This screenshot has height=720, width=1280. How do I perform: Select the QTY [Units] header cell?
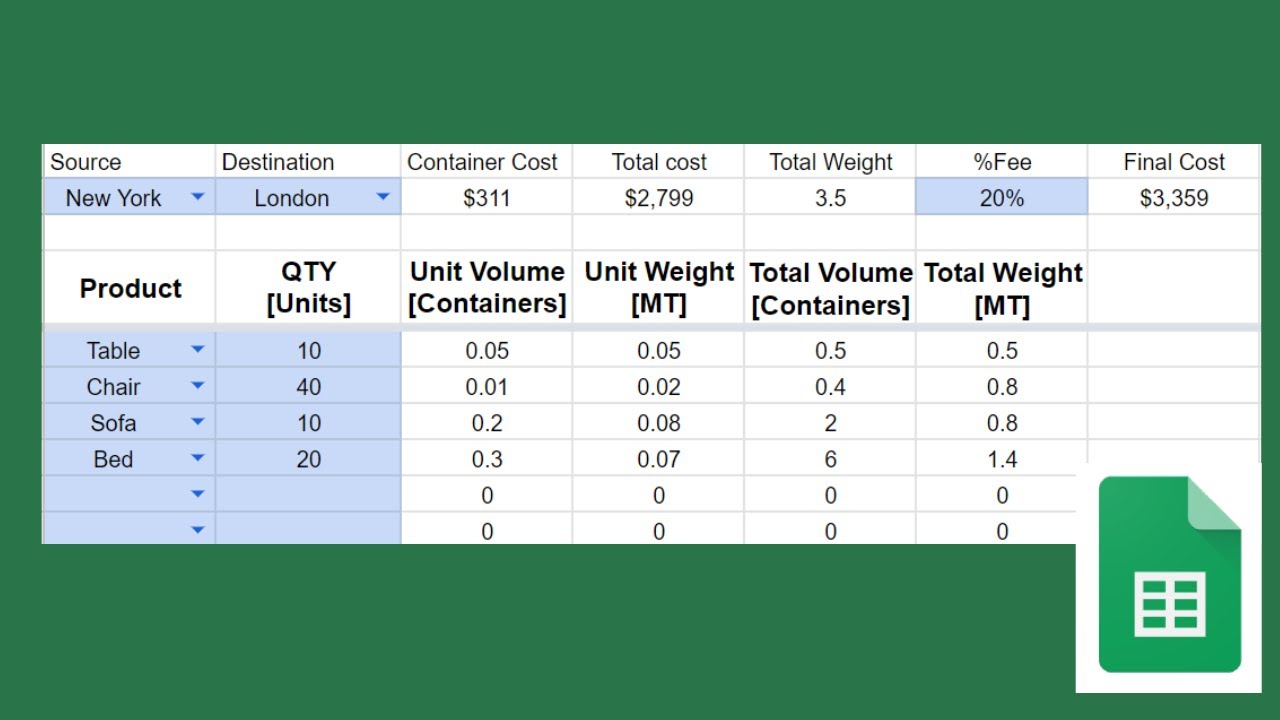(308, 288)
